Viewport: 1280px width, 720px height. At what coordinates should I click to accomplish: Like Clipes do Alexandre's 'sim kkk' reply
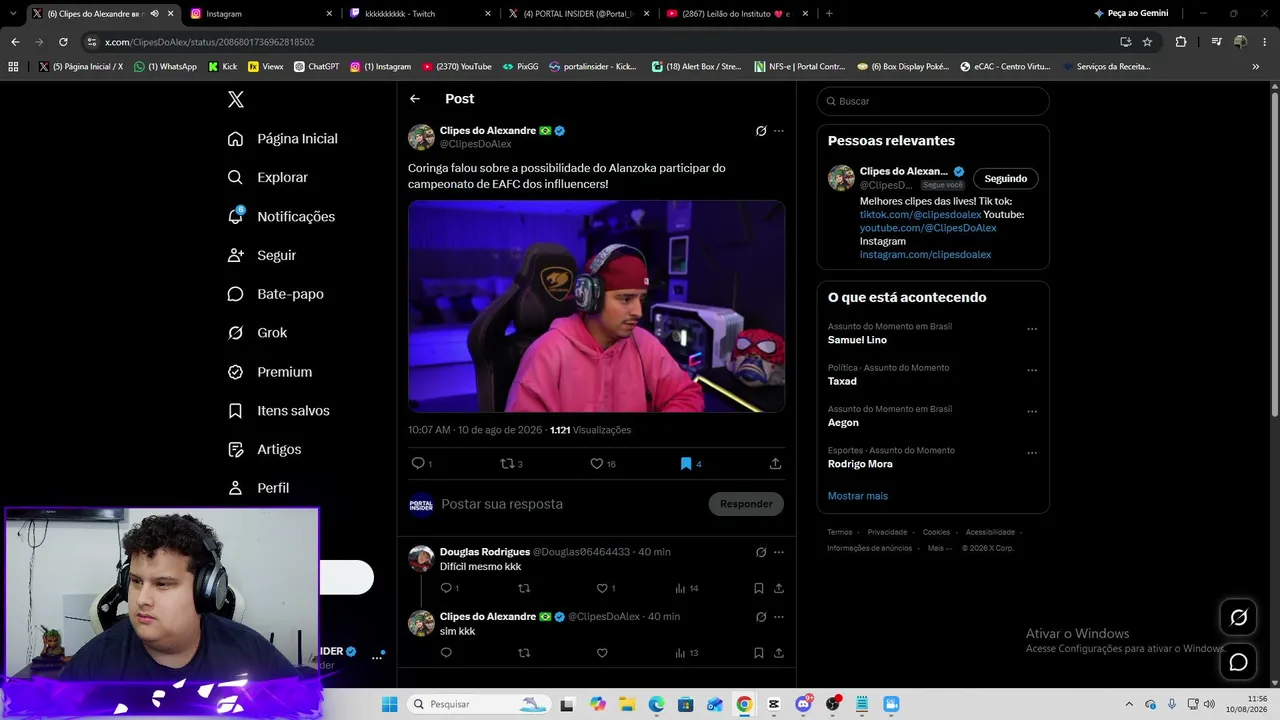[602, 653]
